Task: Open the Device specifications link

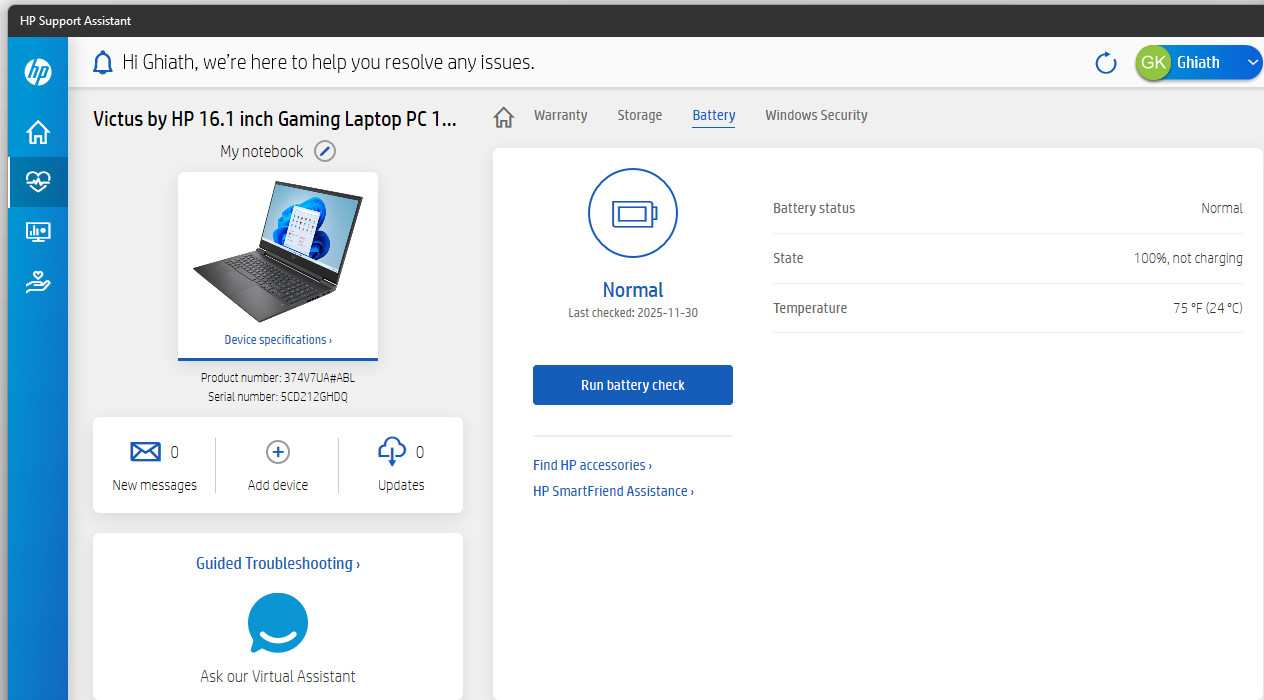Action: tap(278, 340)
